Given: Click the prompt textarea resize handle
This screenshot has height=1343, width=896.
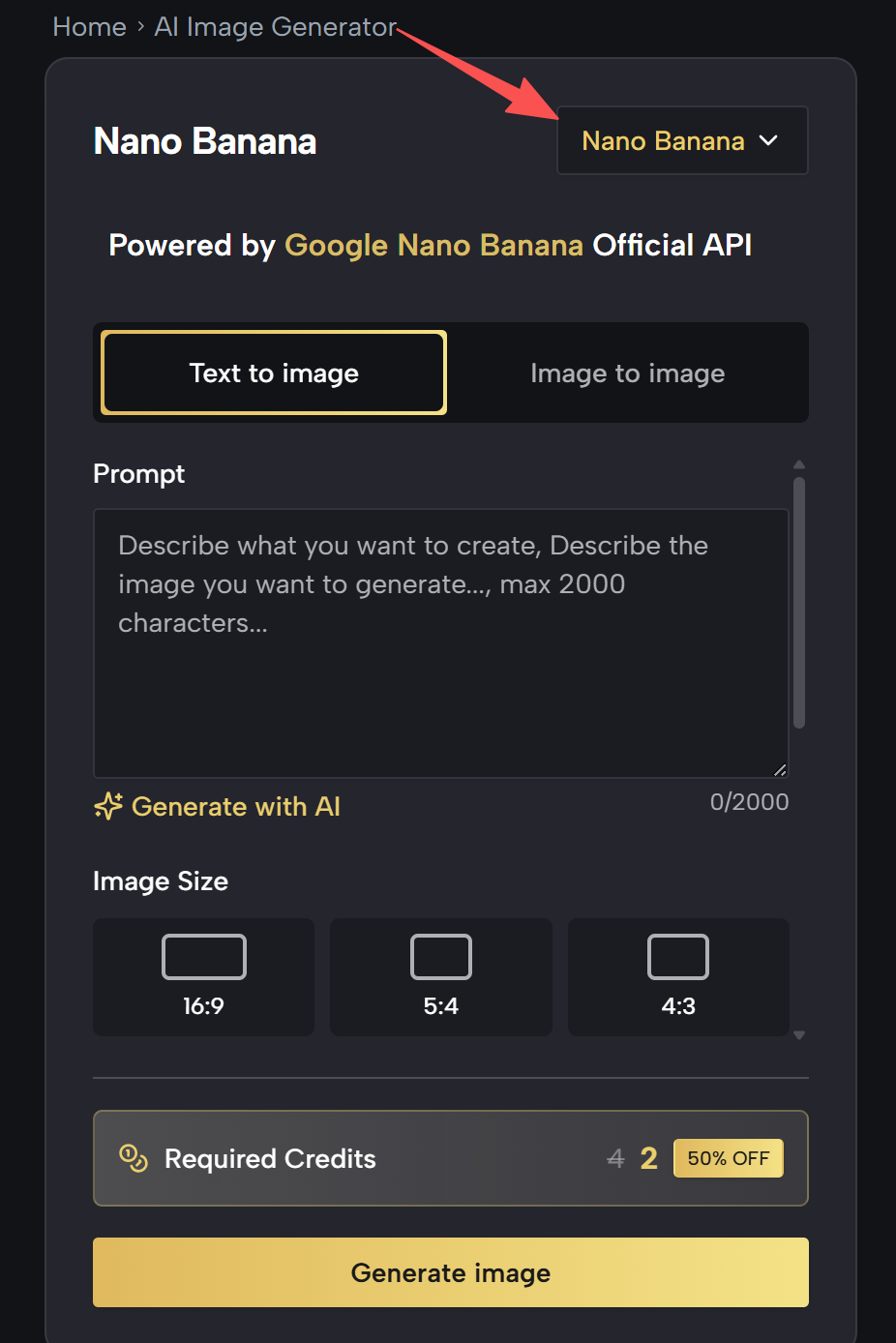Looking at the screenshot, I should 780,769.
